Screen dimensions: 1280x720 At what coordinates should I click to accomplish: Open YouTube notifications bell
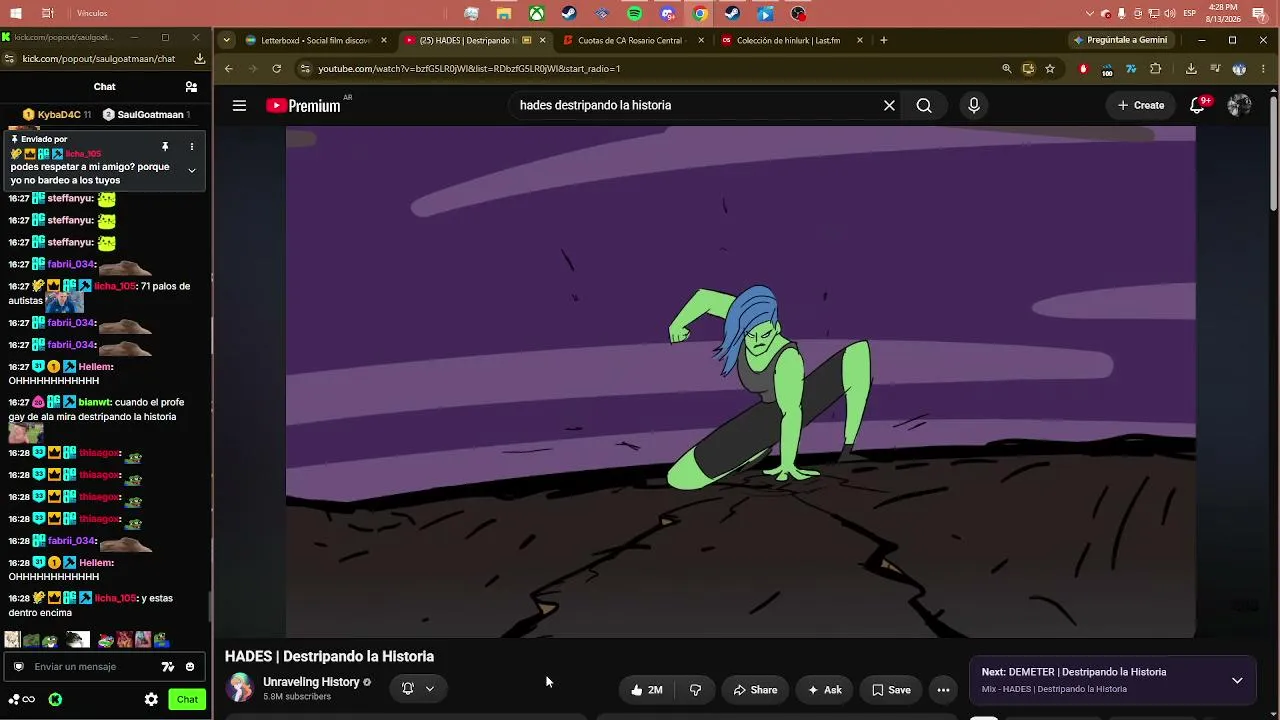[1197, 105]
